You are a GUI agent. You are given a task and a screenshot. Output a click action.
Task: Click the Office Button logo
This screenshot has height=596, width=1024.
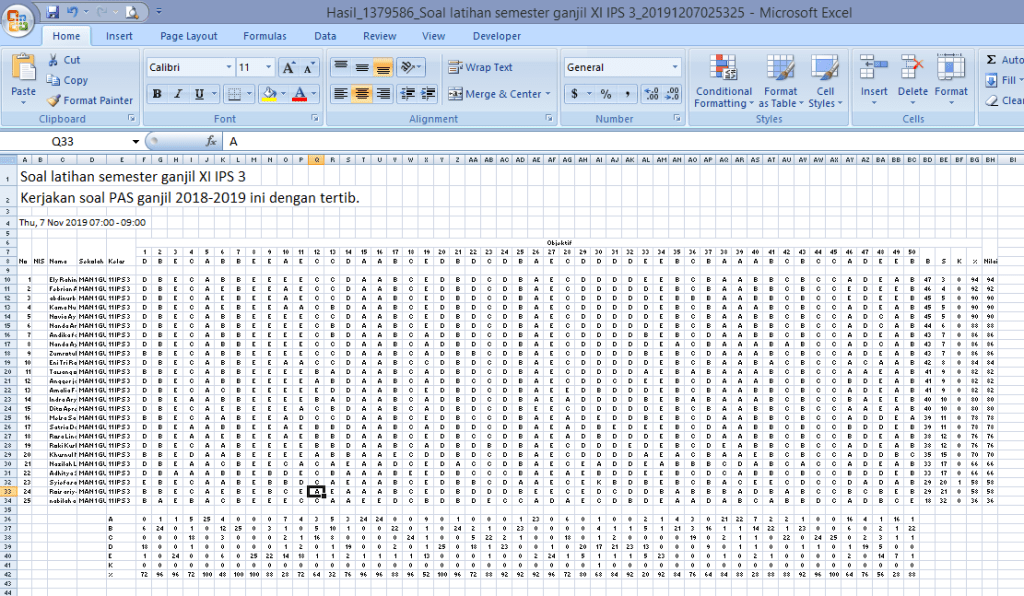[18, 18]
